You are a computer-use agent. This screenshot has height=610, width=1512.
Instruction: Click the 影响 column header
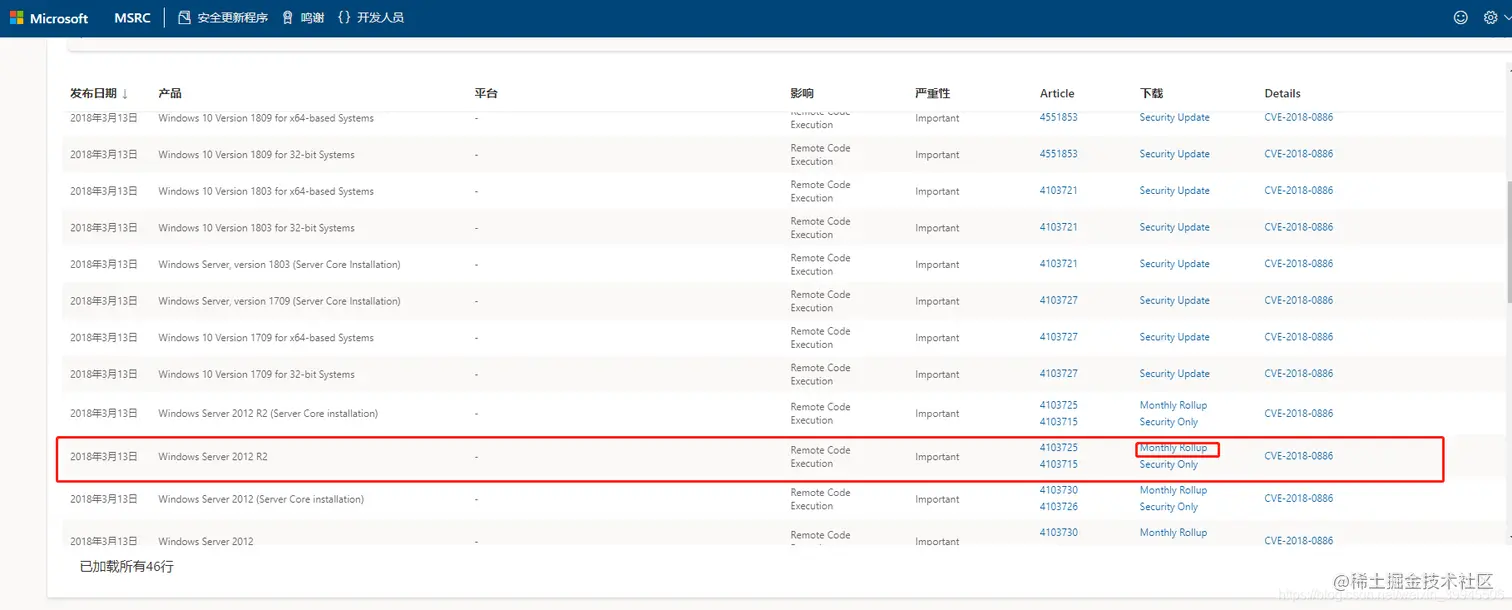point(802,93)
